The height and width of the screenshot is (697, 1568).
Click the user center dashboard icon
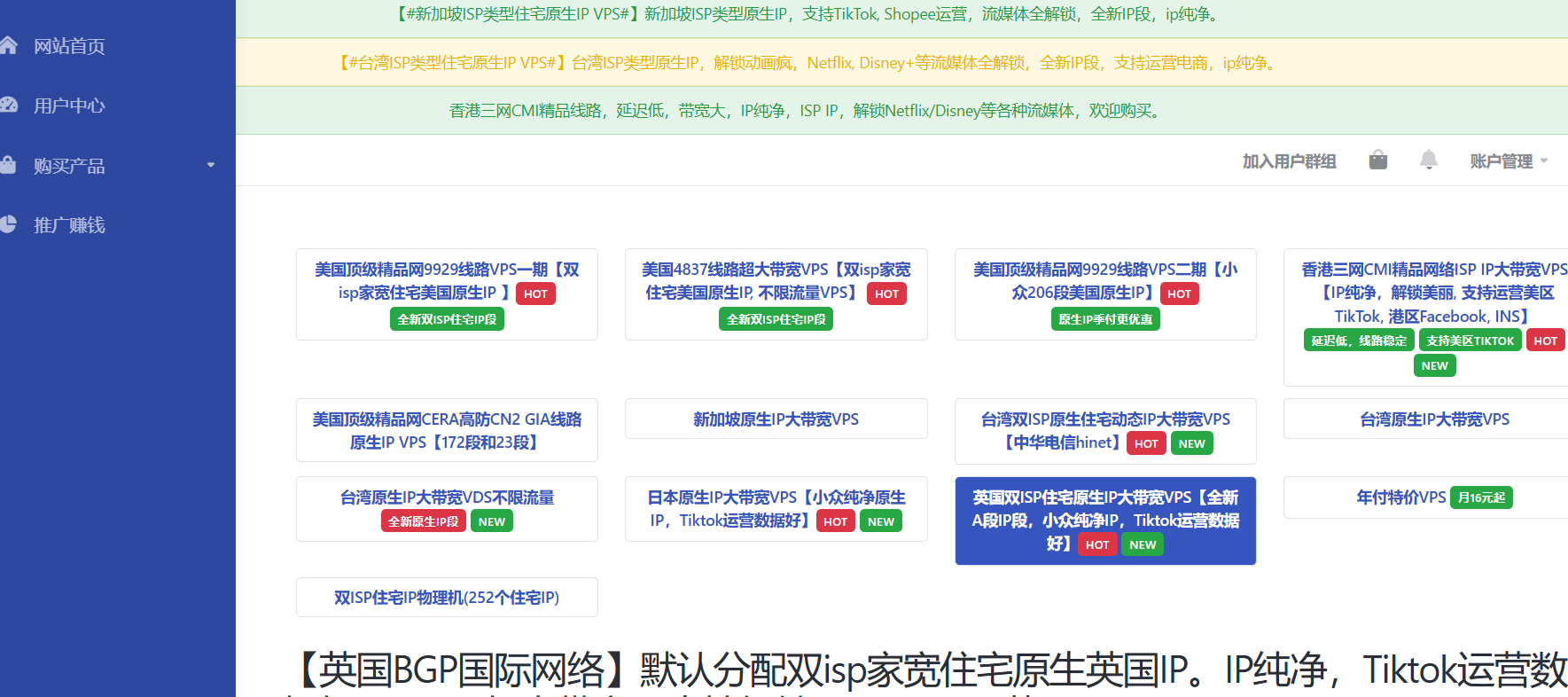coord(8,105)
